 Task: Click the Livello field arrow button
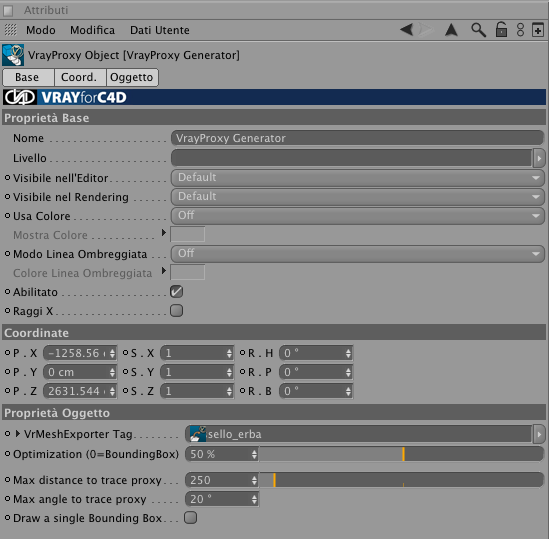coord(539,158)
